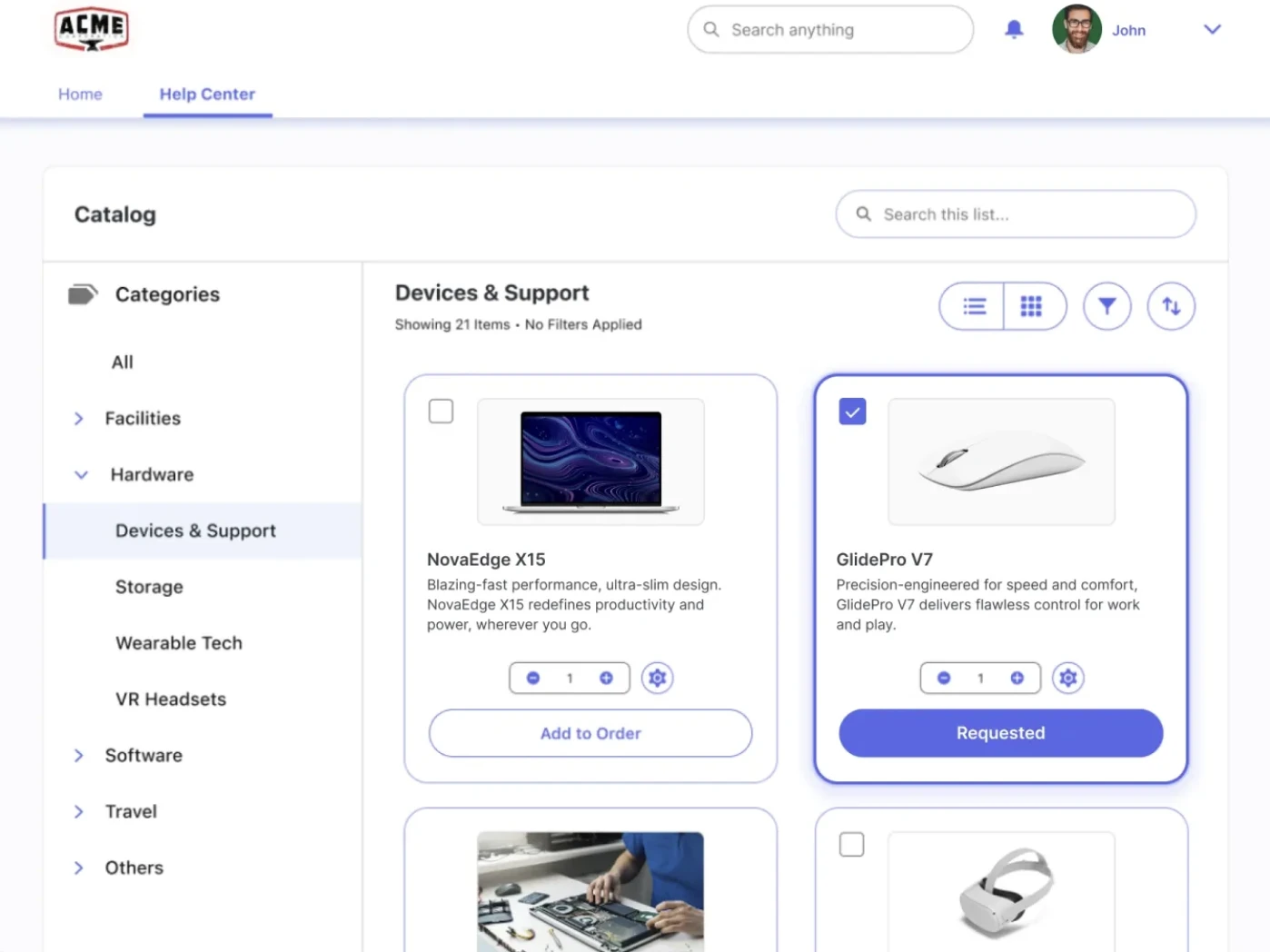Open GlidePro V7 settings gear
The height and width of the screenshot is (952, 1270).
point(1068,678)
